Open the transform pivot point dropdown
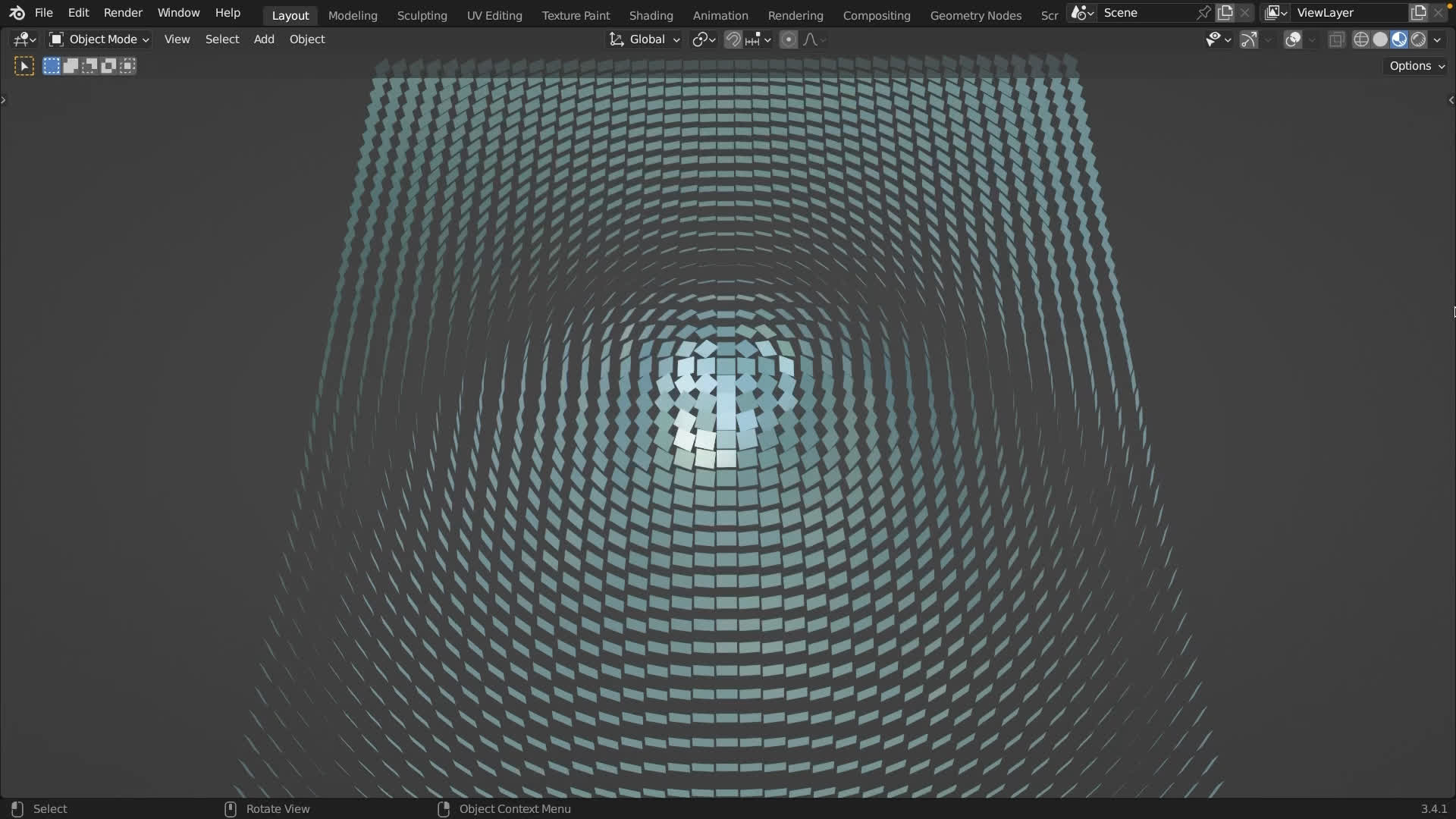This screenshot has width=1456, height=819. 704,39
